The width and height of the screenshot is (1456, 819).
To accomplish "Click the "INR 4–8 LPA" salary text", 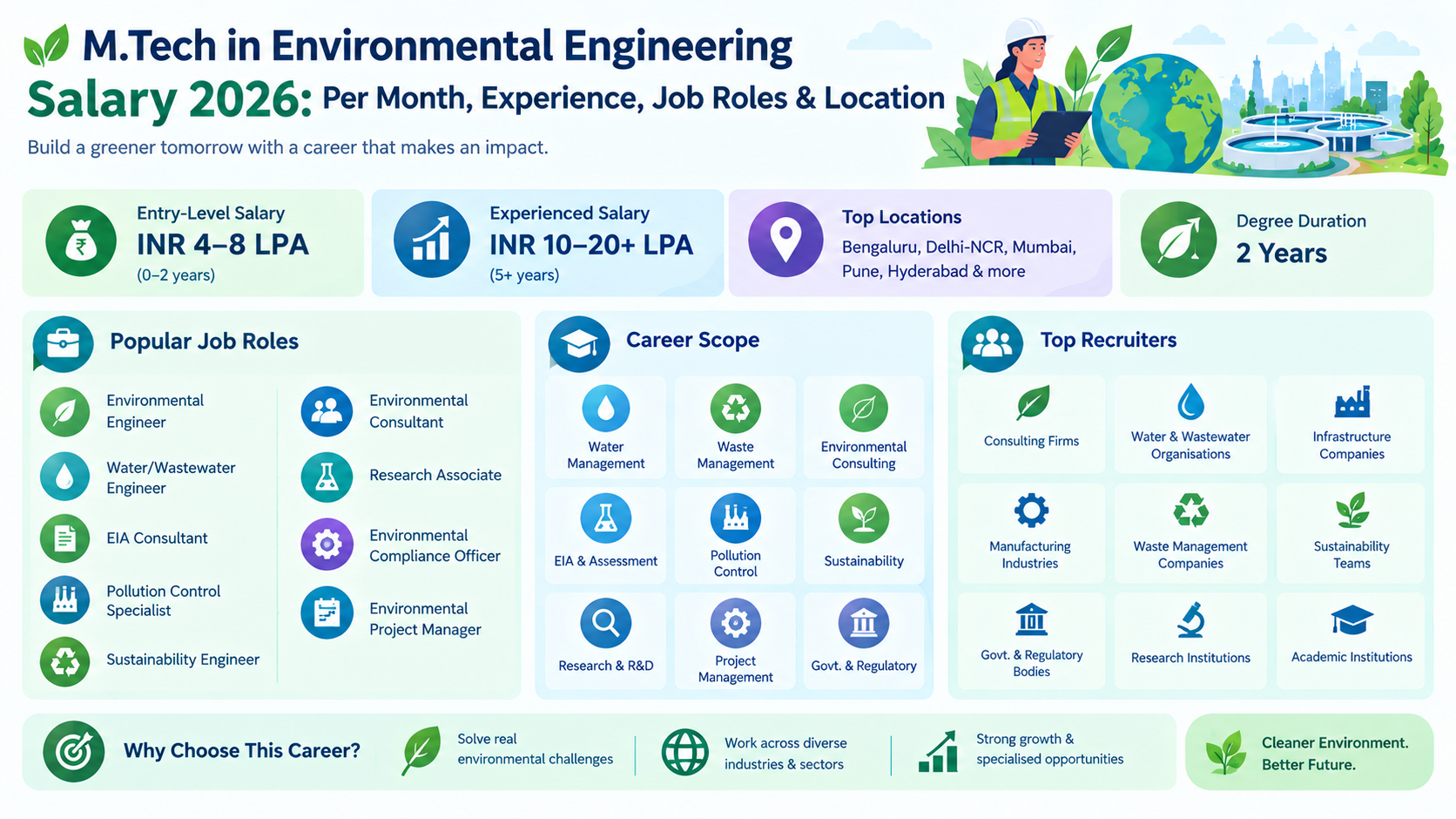I will [x=223, y=245].
